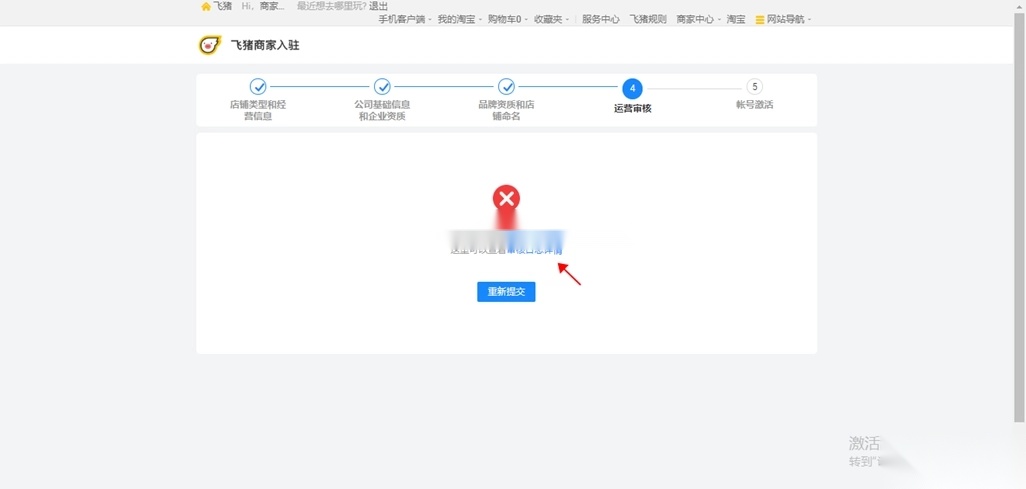Click step 5 circle 帐号激活
The image size is (1026, 489).
(x=754, y=86)
